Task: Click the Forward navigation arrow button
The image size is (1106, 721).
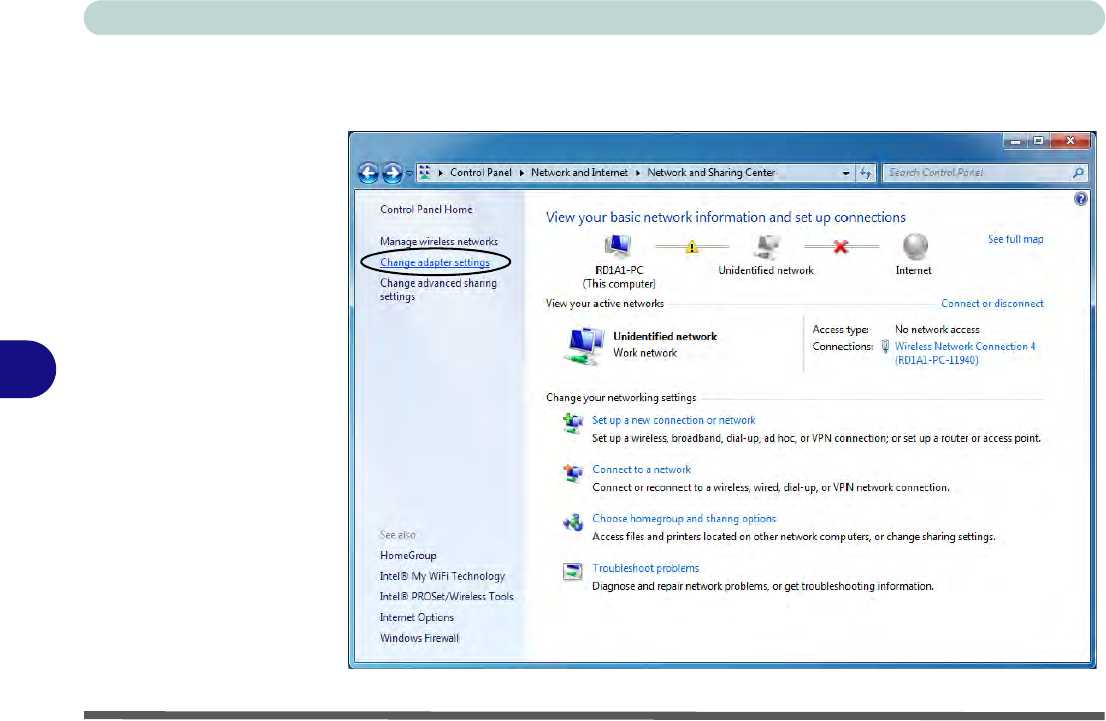Action: (x=392, y=173)
